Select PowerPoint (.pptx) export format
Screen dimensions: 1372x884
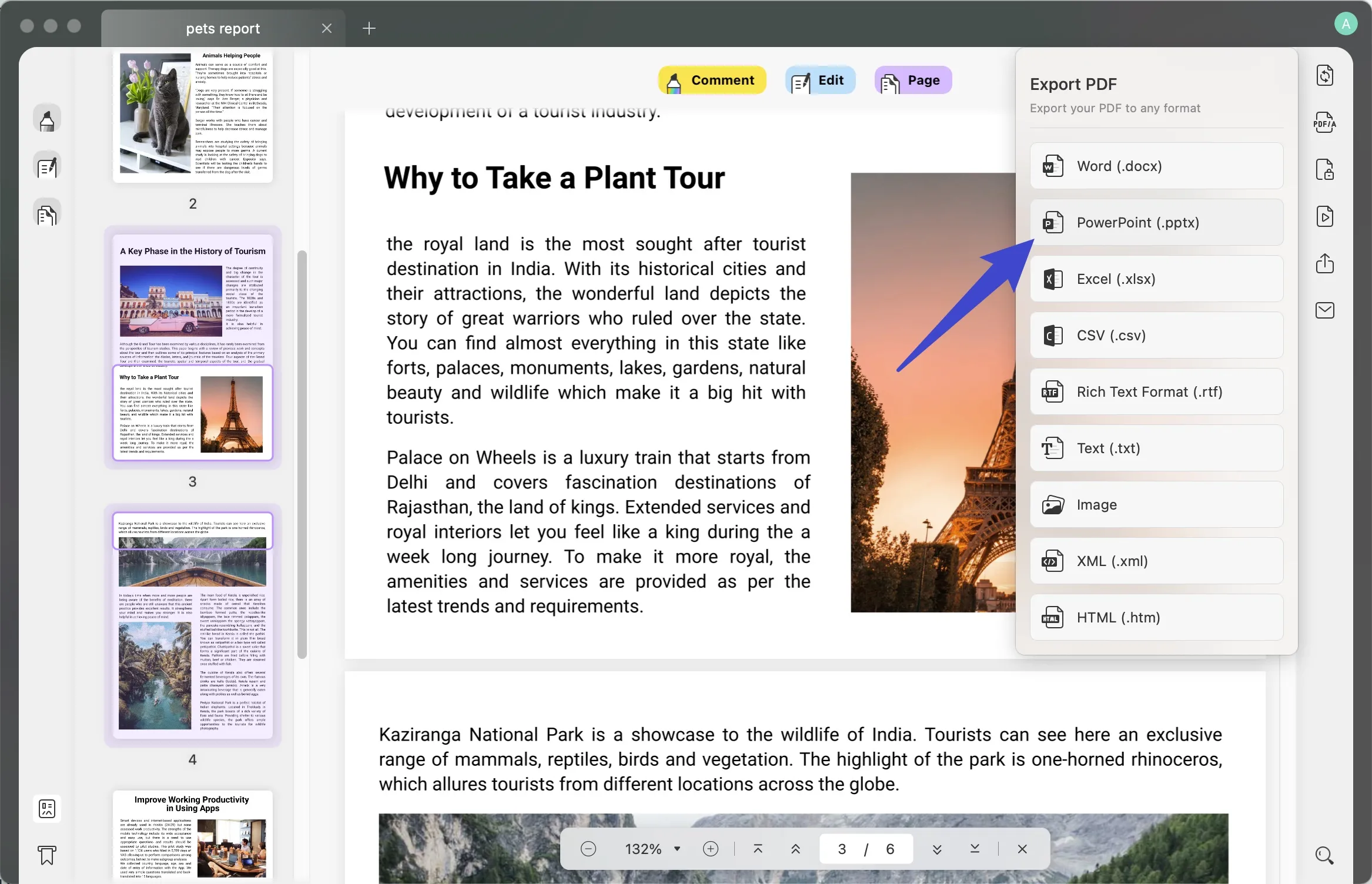pos(1156,221)
